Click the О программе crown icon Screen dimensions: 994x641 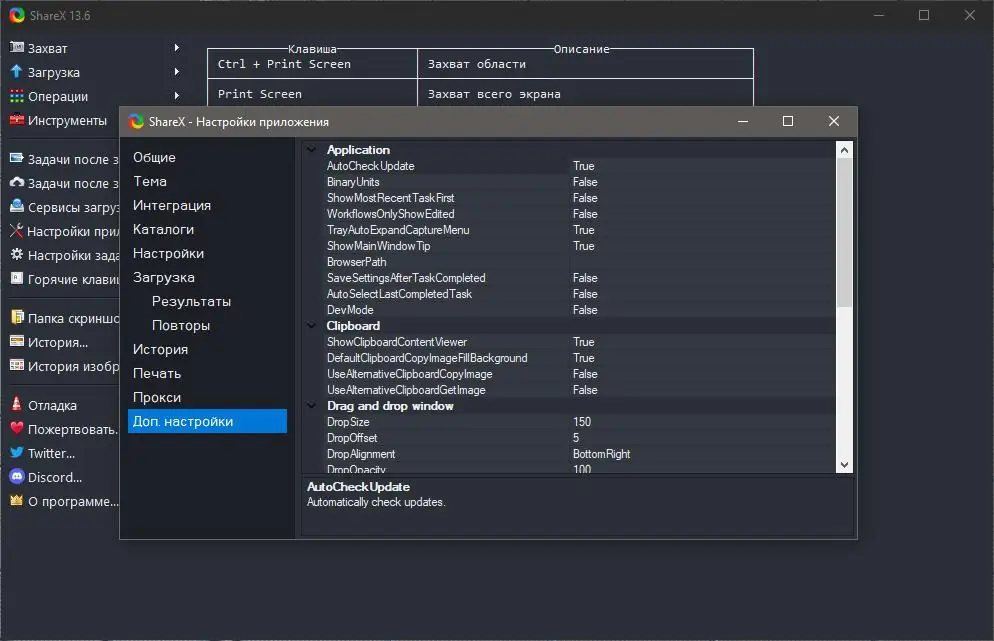point(16,500)
